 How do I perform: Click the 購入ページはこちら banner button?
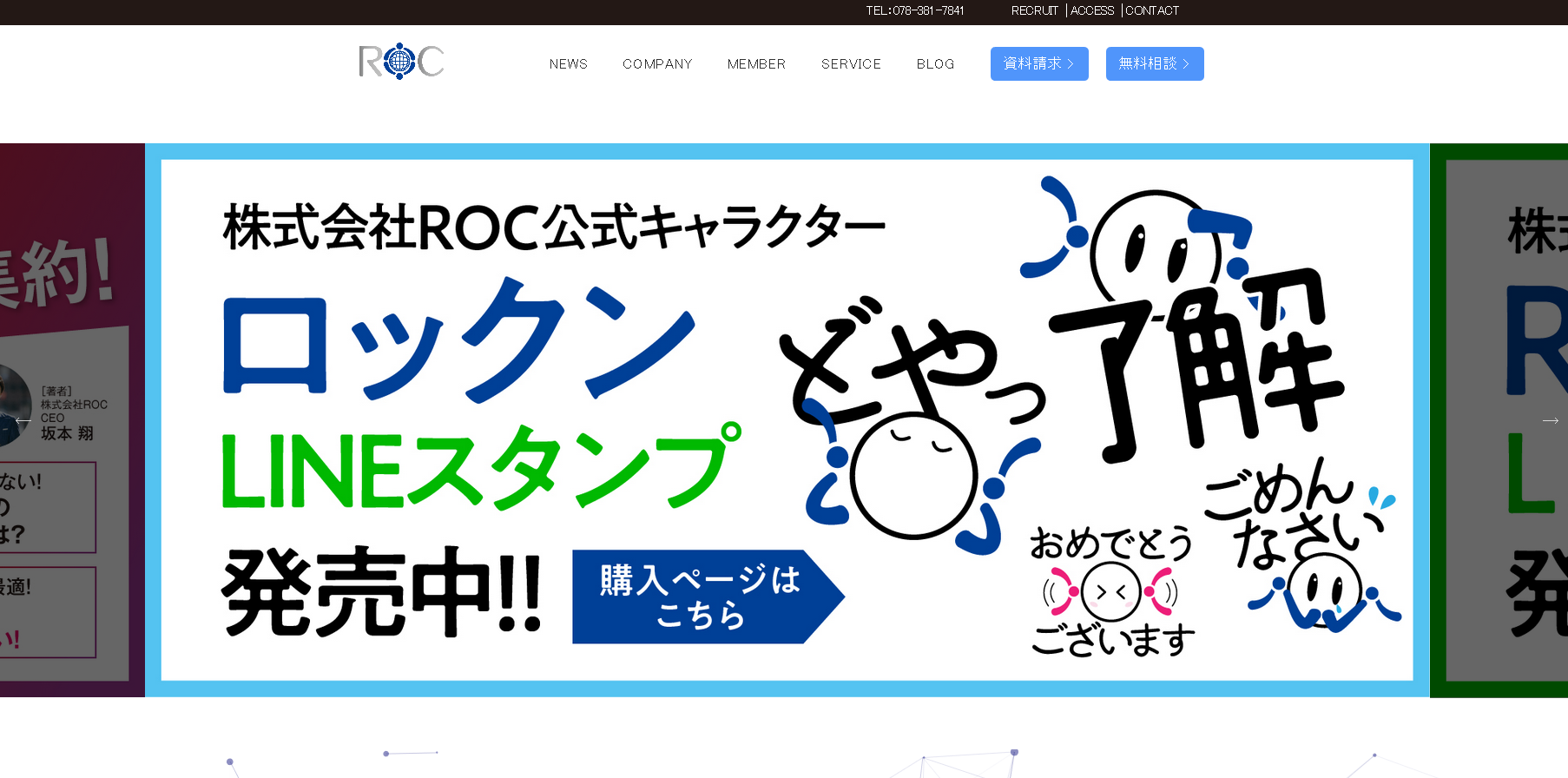[708, 597]
